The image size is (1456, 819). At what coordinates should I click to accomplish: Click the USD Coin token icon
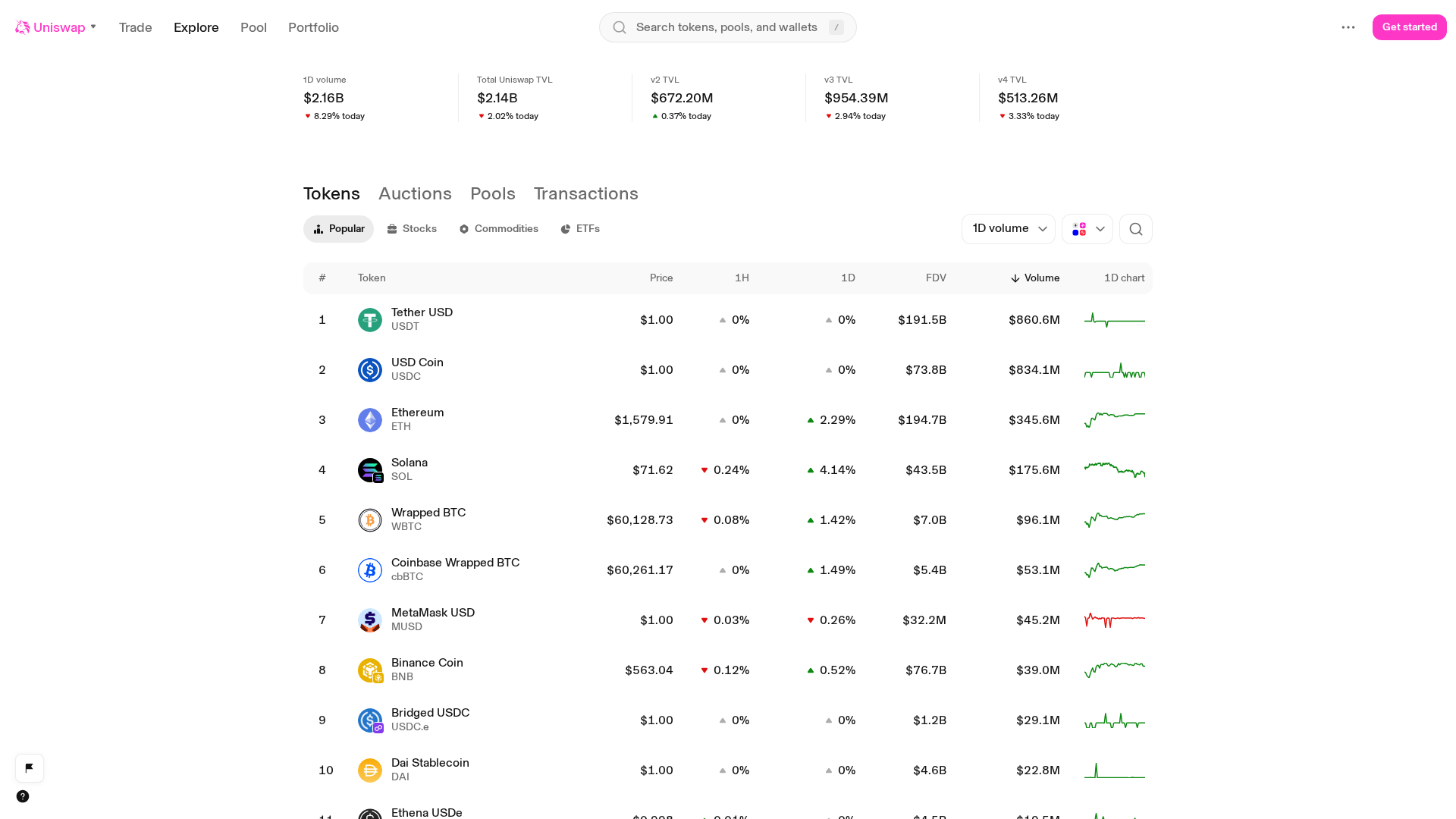point(370,370)
